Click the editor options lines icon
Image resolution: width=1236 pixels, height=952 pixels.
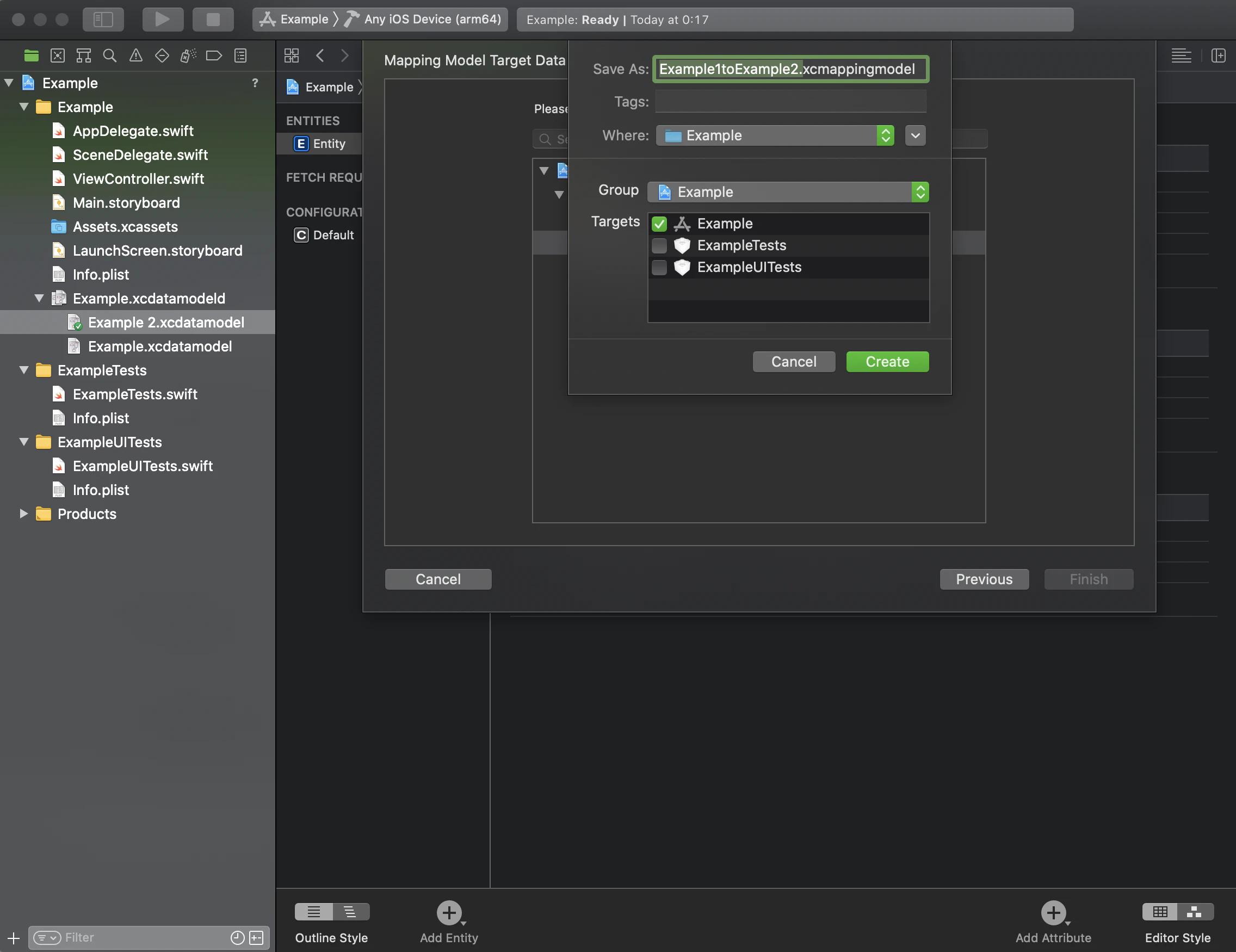1181,55
